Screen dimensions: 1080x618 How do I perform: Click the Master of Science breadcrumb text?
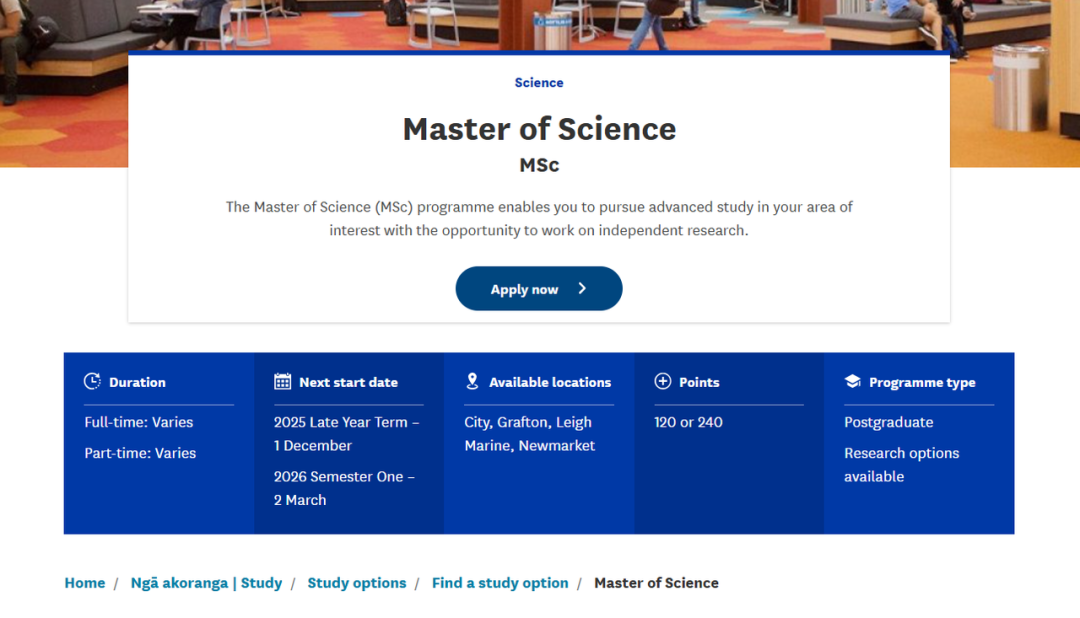(656, 583)
